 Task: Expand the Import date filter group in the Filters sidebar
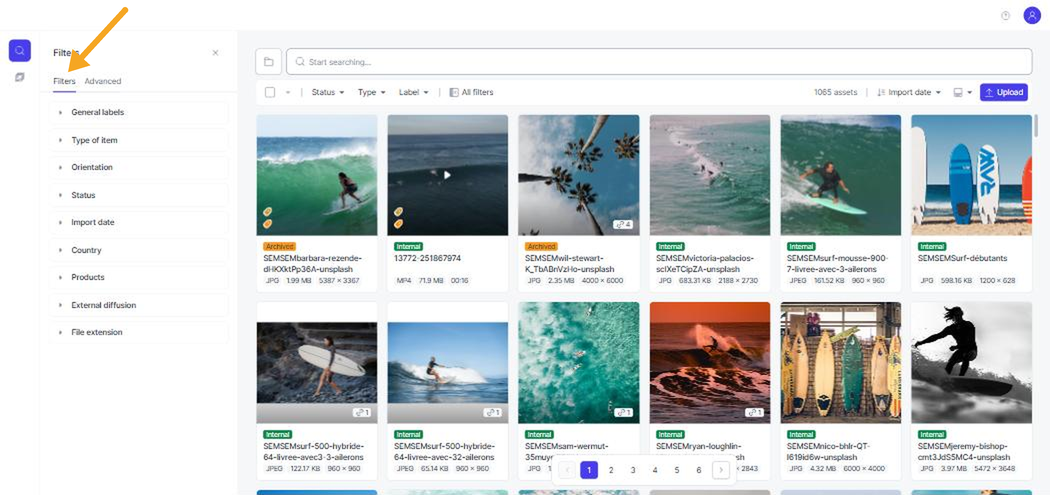coord(139,222)
